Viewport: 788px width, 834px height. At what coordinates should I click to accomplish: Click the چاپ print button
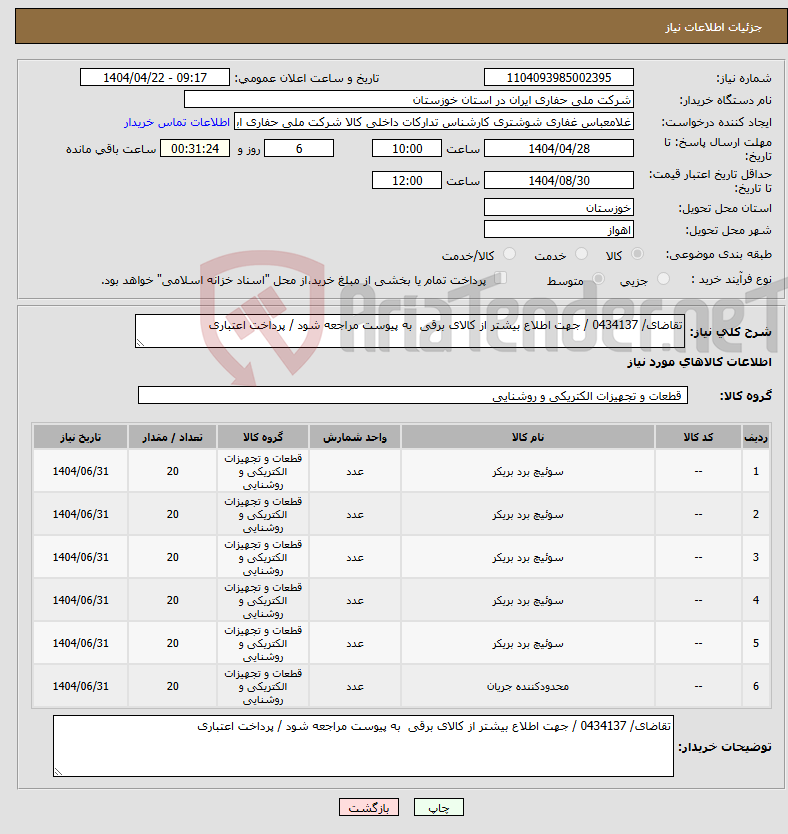click(439, 807)
